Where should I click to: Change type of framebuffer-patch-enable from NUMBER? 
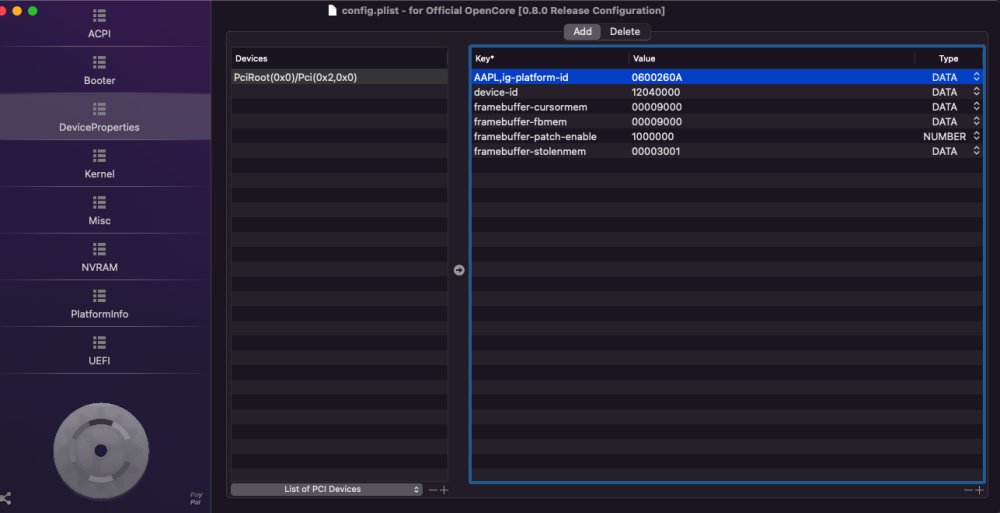click(976, 137)
